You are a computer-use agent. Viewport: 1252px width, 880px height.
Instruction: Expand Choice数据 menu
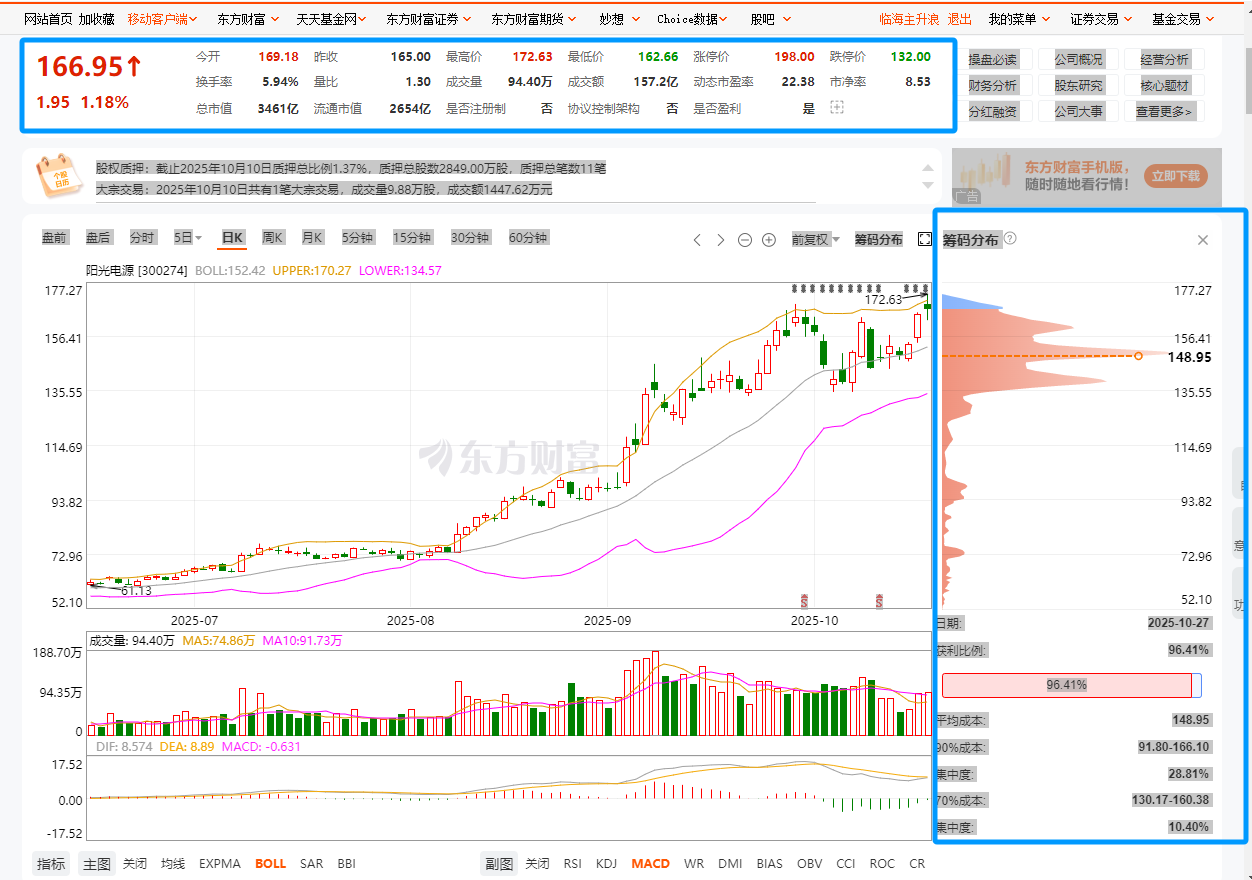pyautogui.click(x=693, y=19)
